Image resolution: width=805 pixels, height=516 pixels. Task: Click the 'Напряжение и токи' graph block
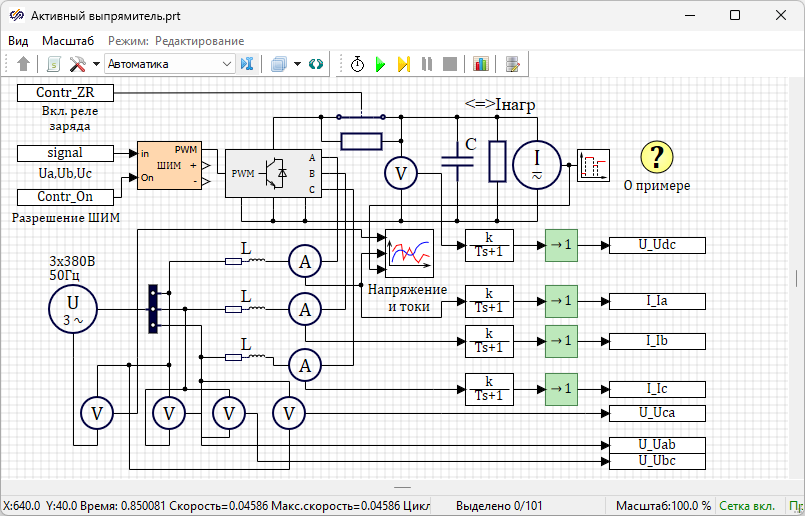[x=410, y=253]
